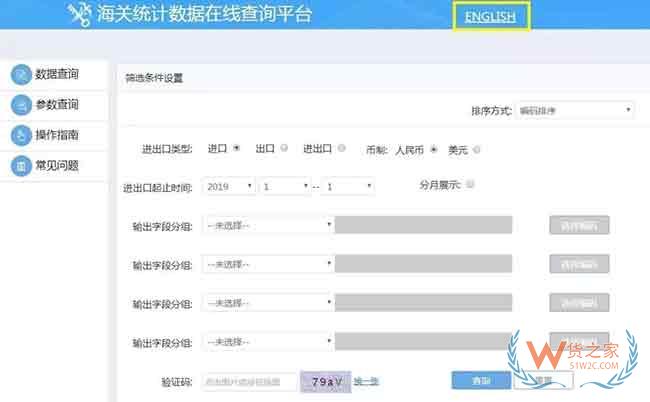Click the 进出口类型 label
Viewport: 650px width, 402px height.
pyautogui.click(x=167, y=149)
